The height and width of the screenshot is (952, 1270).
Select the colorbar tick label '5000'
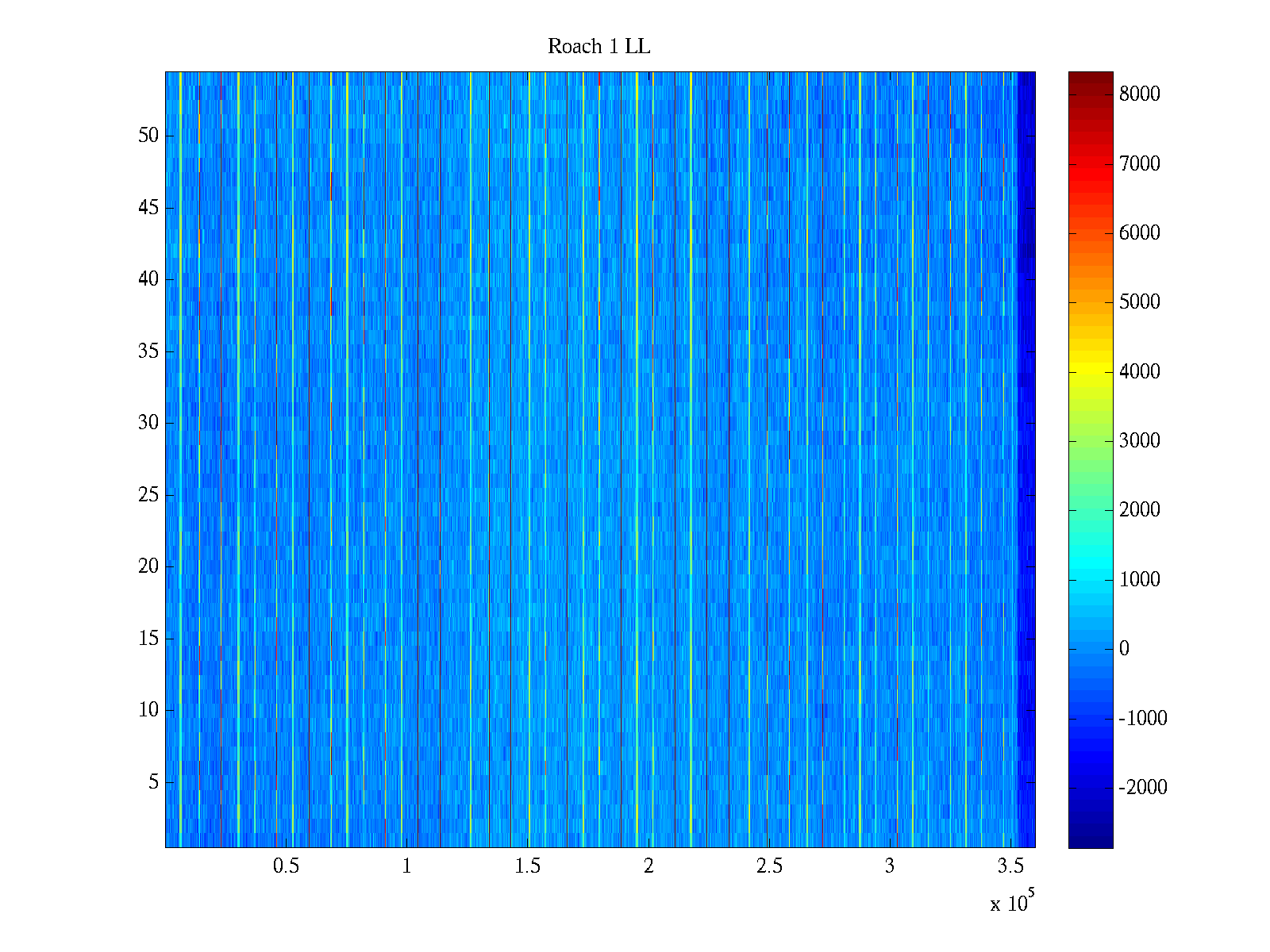1139,302
